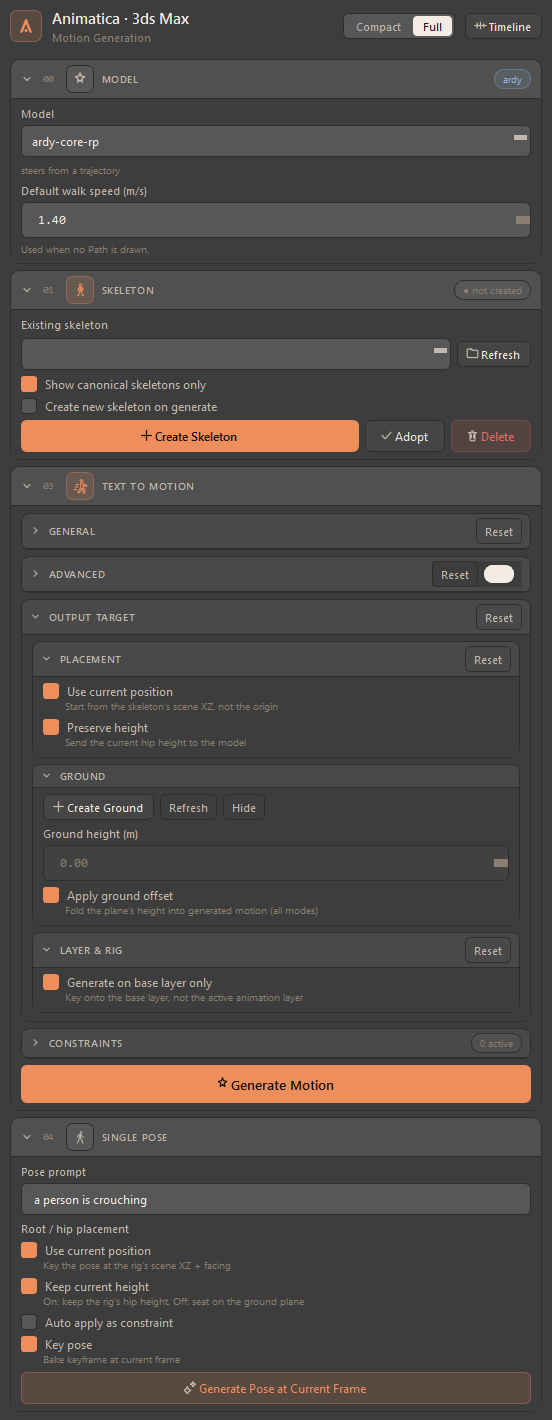This screenshot has width=552, height=1420.
Task: Collapse the Text to Motion section
Action: [27, 486]
